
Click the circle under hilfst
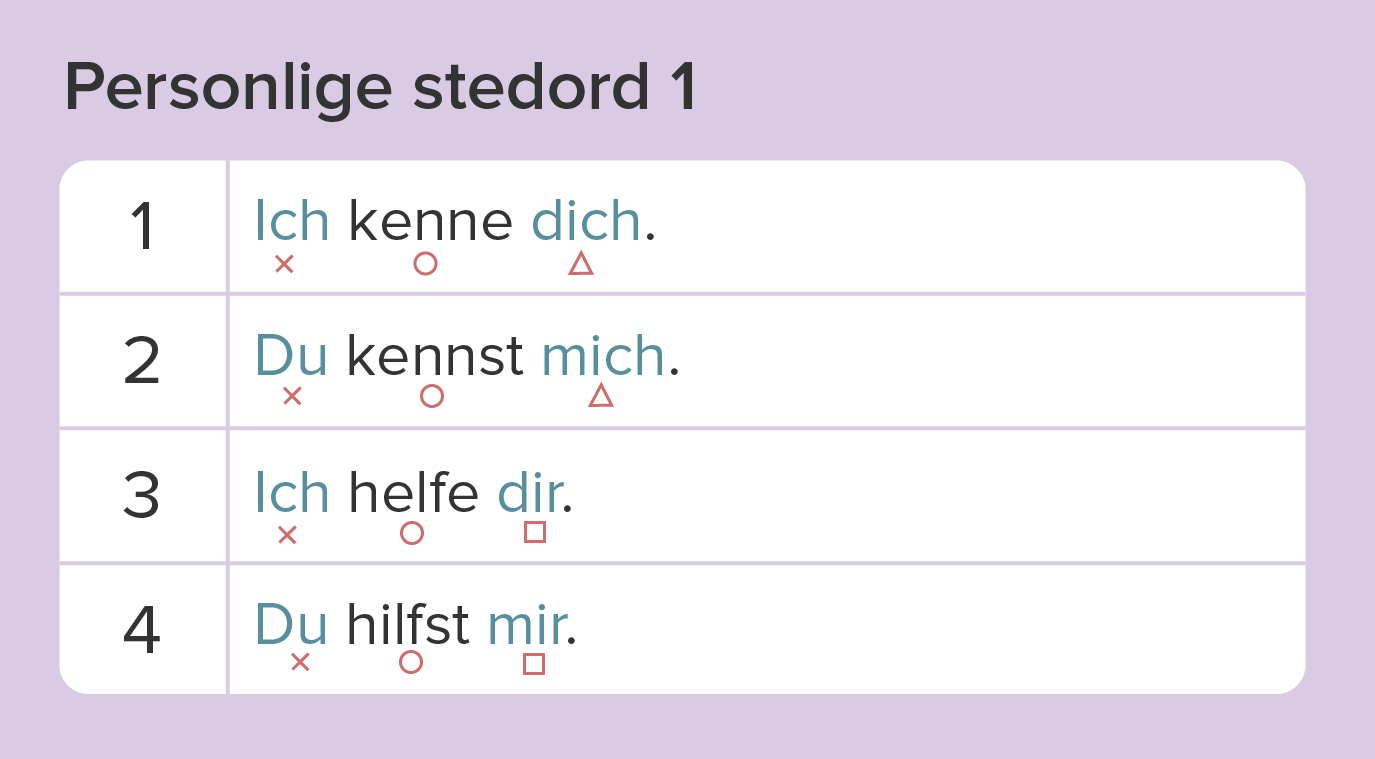tap(411, 662)
